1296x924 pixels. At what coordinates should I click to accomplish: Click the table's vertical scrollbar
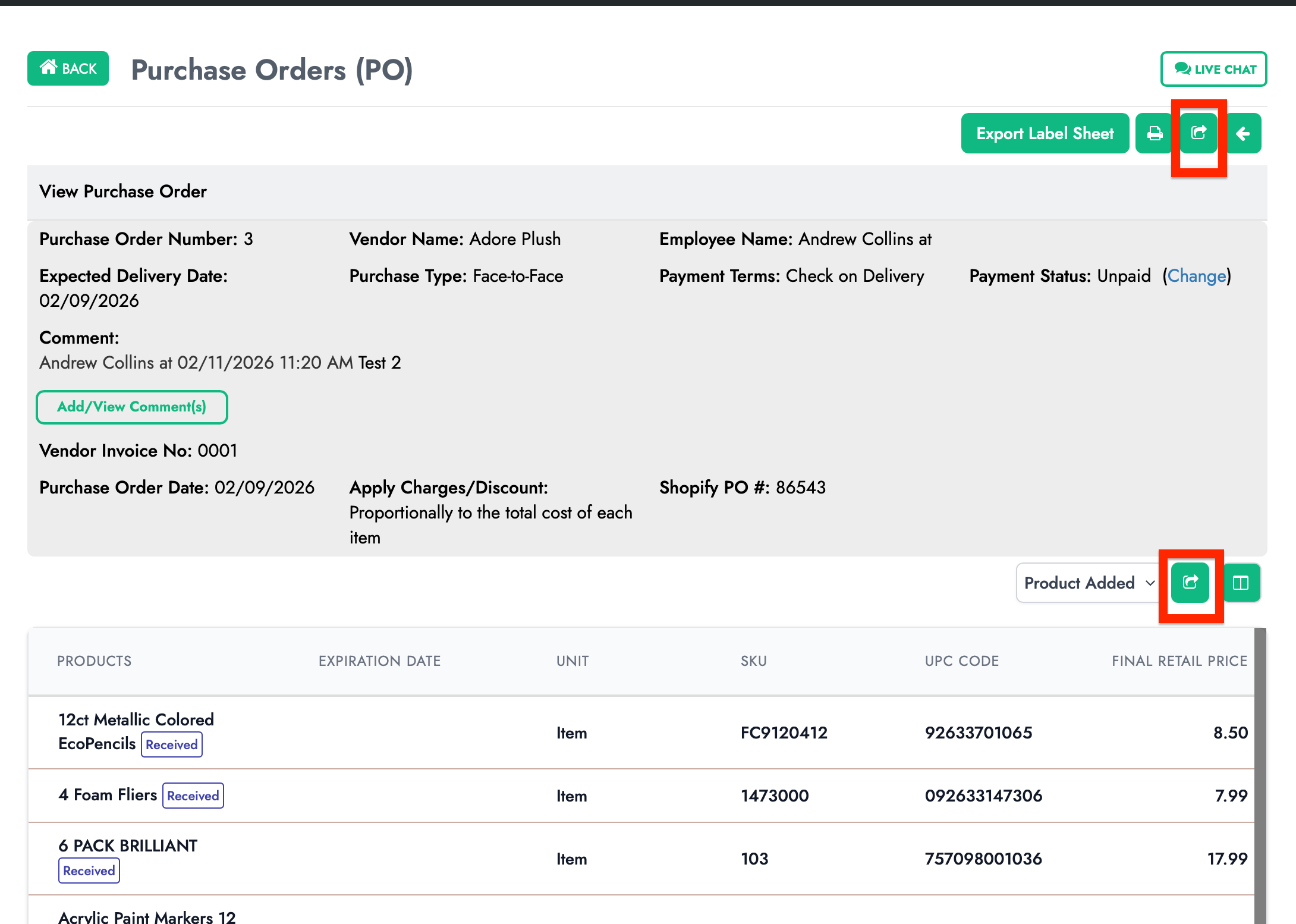1260,773
